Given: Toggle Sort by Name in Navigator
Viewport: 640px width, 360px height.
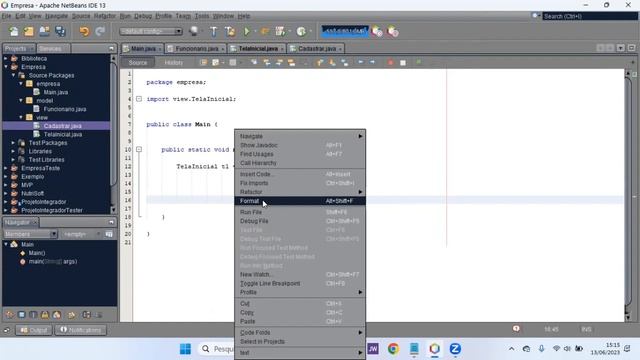Looking at the screenshot, I should 87,315.
